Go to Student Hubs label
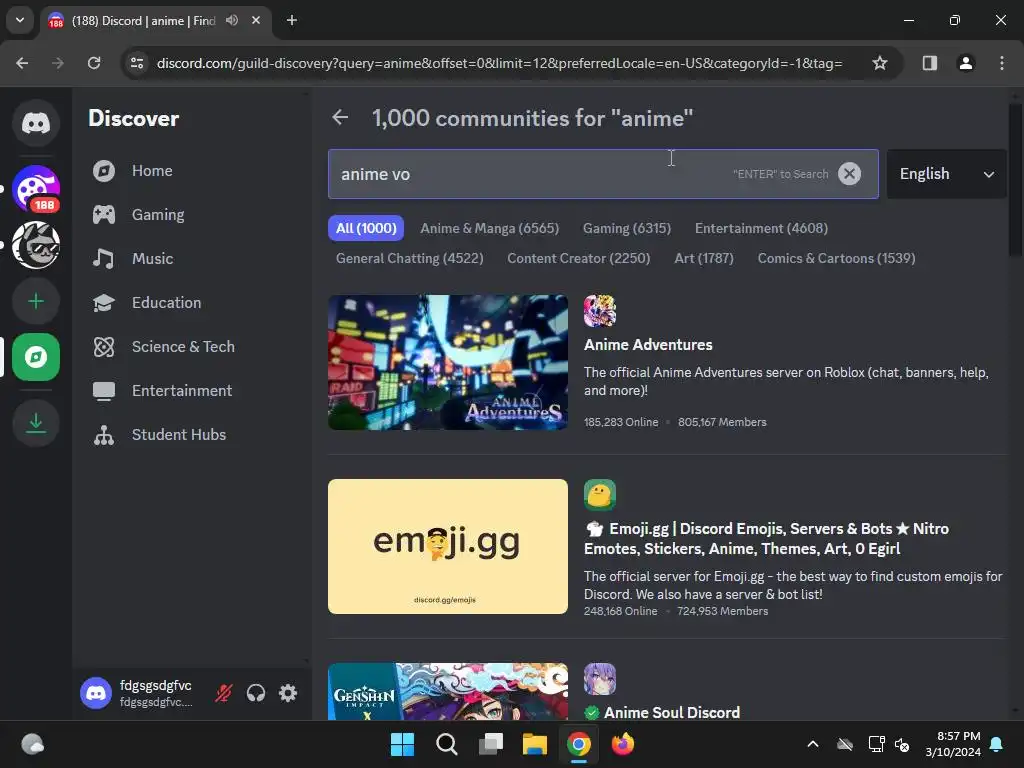 (x=179, y=435)
